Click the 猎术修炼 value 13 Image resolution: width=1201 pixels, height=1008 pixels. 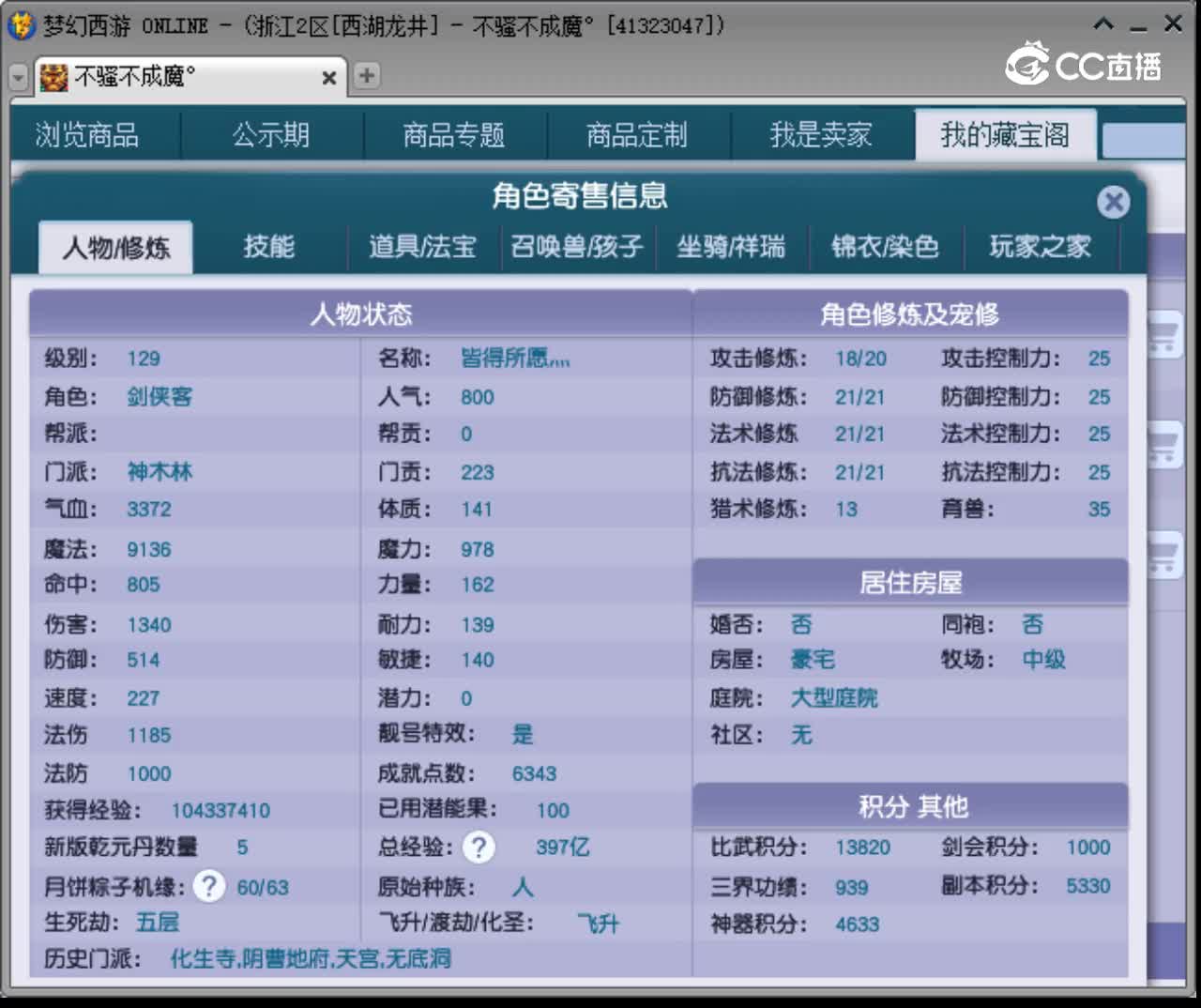click(x=846, y=509)
